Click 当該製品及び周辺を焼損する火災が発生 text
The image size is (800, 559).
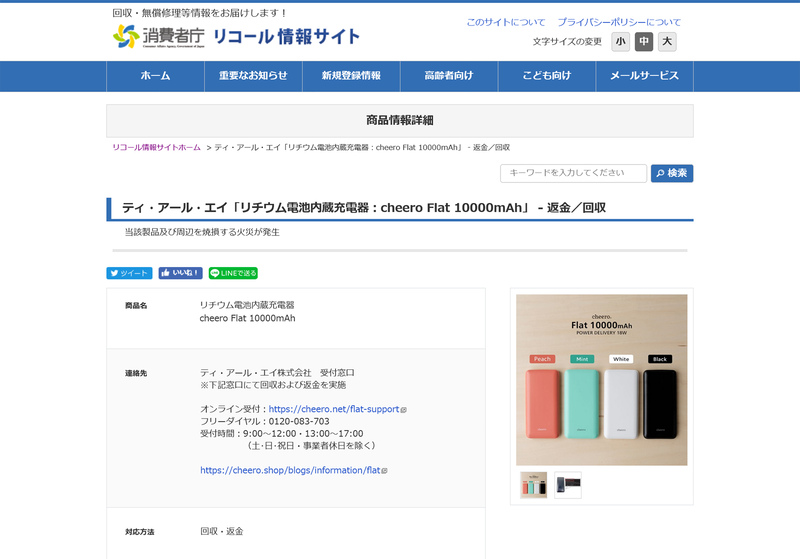point(202,232)
